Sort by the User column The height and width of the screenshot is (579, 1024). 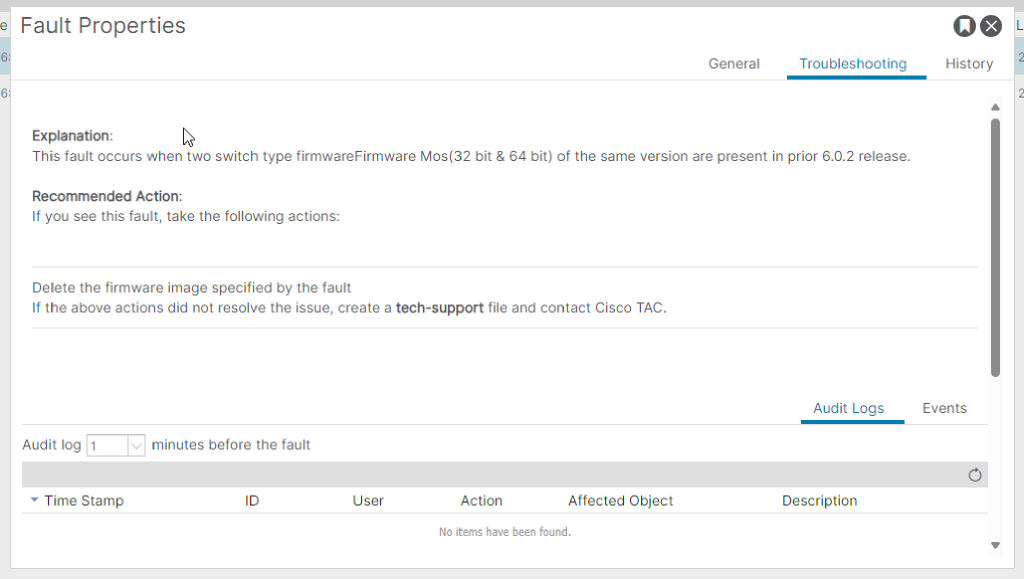pyautogui.click(x=368, y=501)
